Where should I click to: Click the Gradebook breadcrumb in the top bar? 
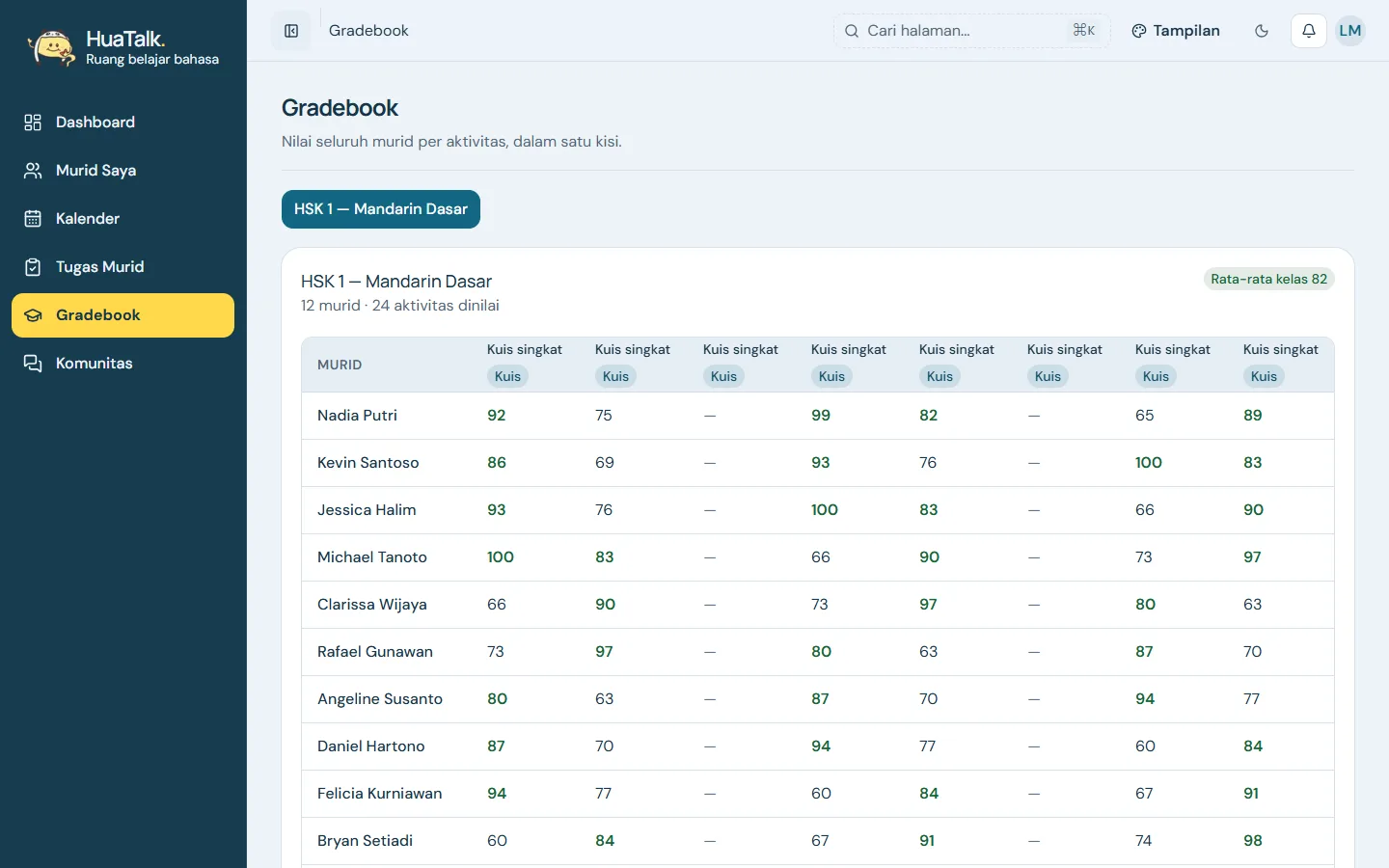(x=368, y=31)
